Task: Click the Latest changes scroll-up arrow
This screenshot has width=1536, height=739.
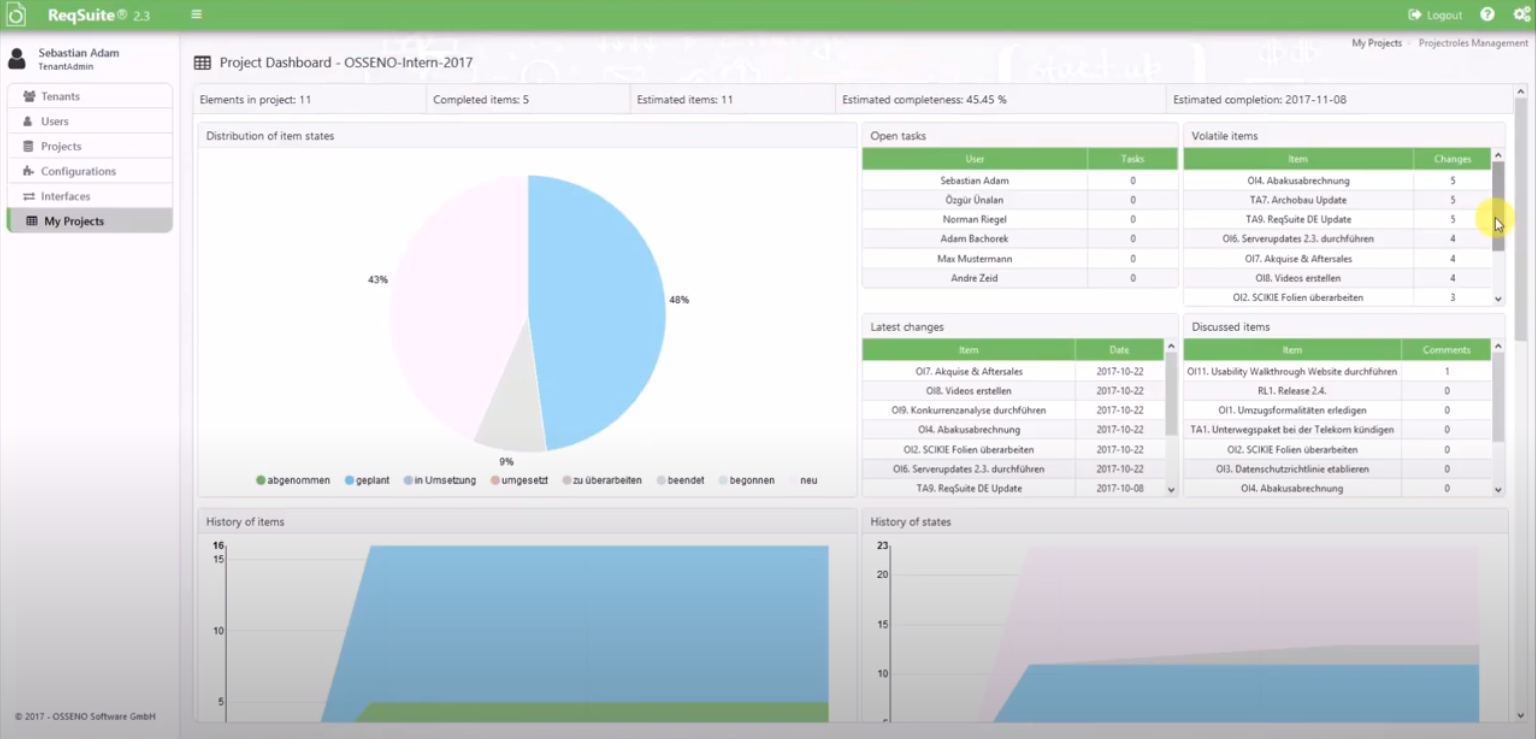Action: point(1171,347)
